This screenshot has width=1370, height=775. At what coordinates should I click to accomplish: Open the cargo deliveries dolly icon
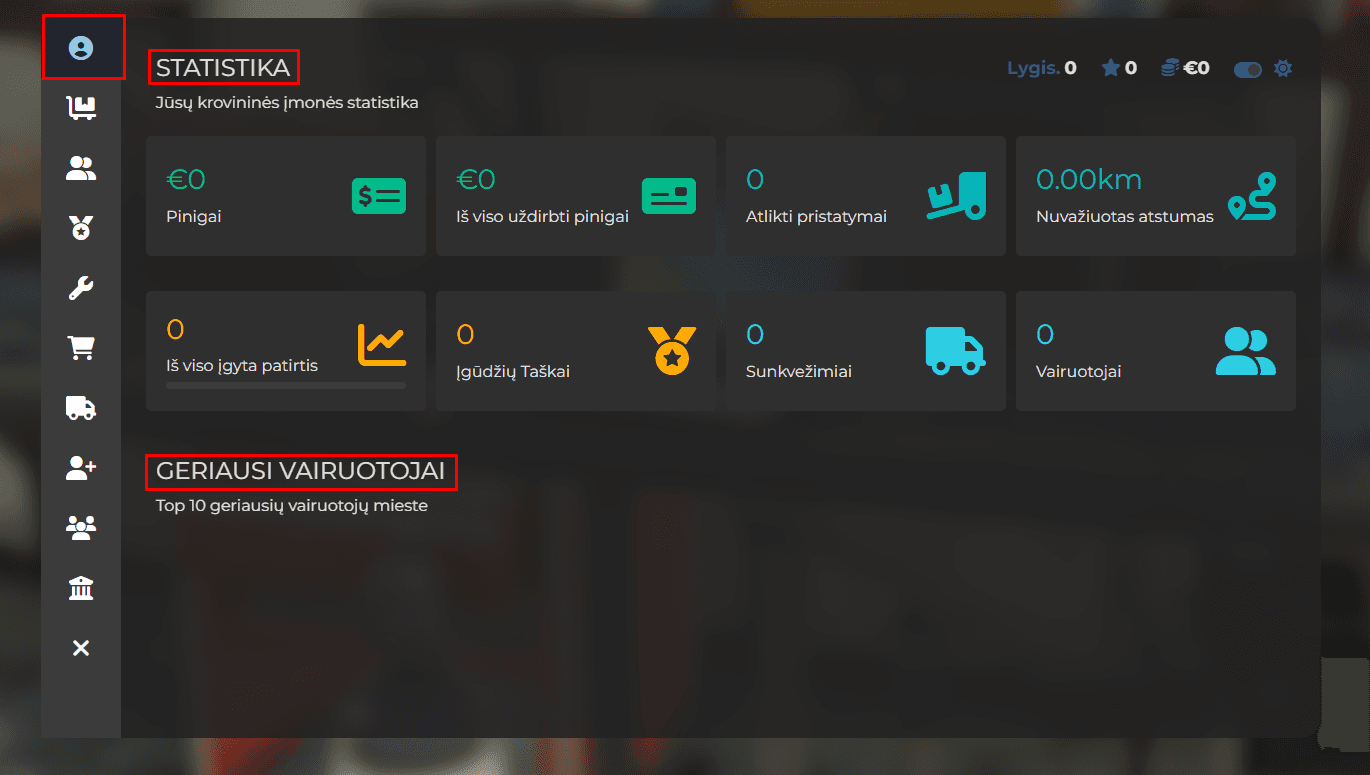tap(81, 108)
